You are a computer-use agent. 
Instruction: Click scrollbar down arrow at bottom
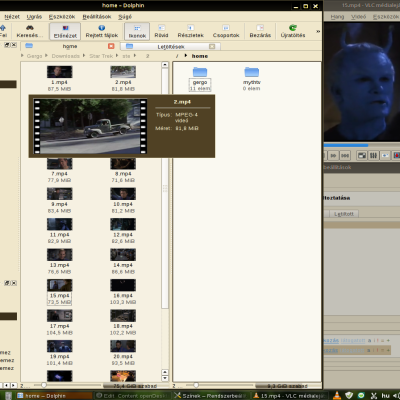[x=165, y=378]
